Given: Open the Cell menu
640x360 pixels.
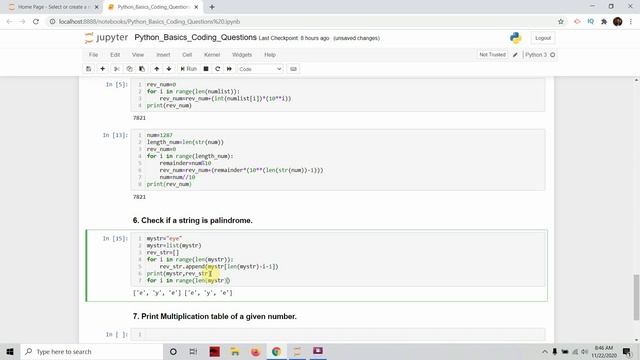Looking at the screenshot, I should (187, 55).
